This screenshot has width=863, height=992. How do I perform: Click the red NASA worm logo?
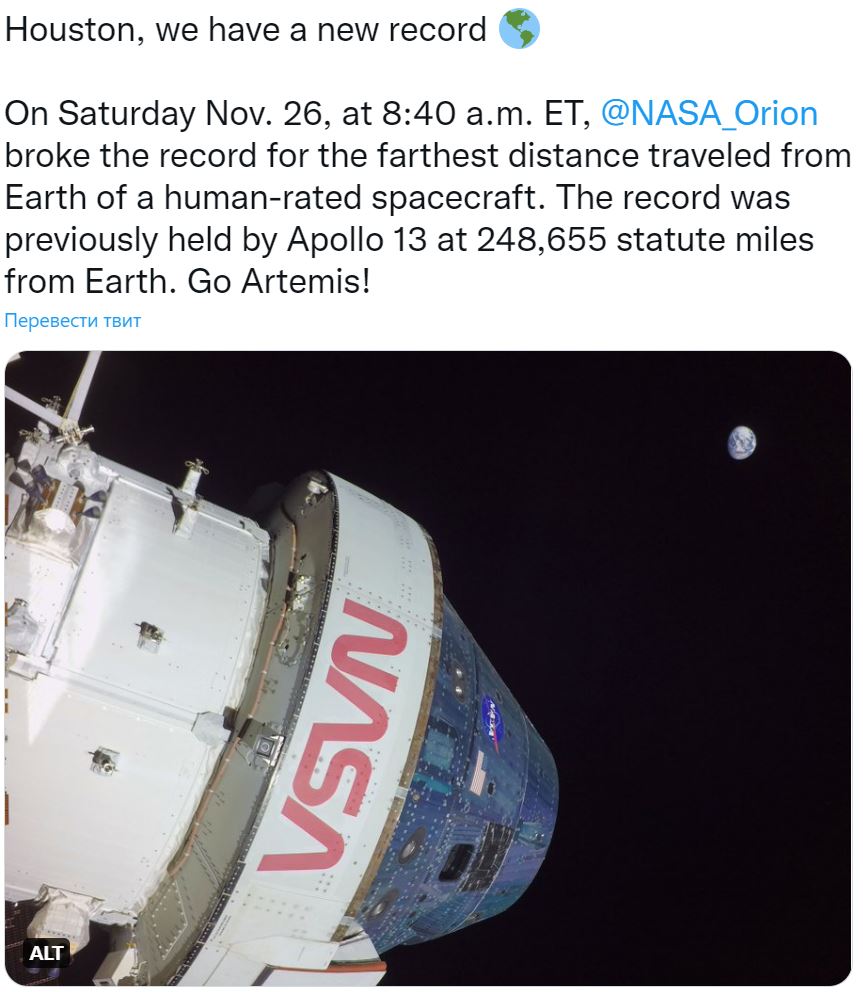pos(340,736)
